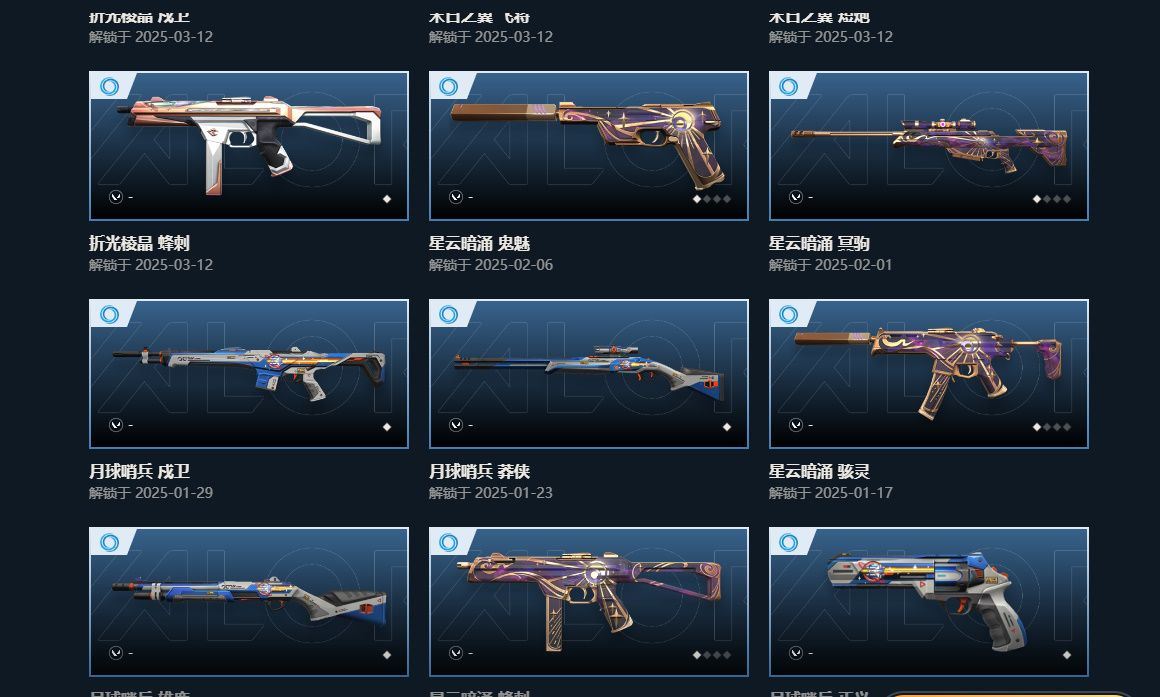The height and width of the screenshot is (697, 1160).
Task: Click the 月球哨兵 莽侠 skin name
Action: tap(479, 471)
